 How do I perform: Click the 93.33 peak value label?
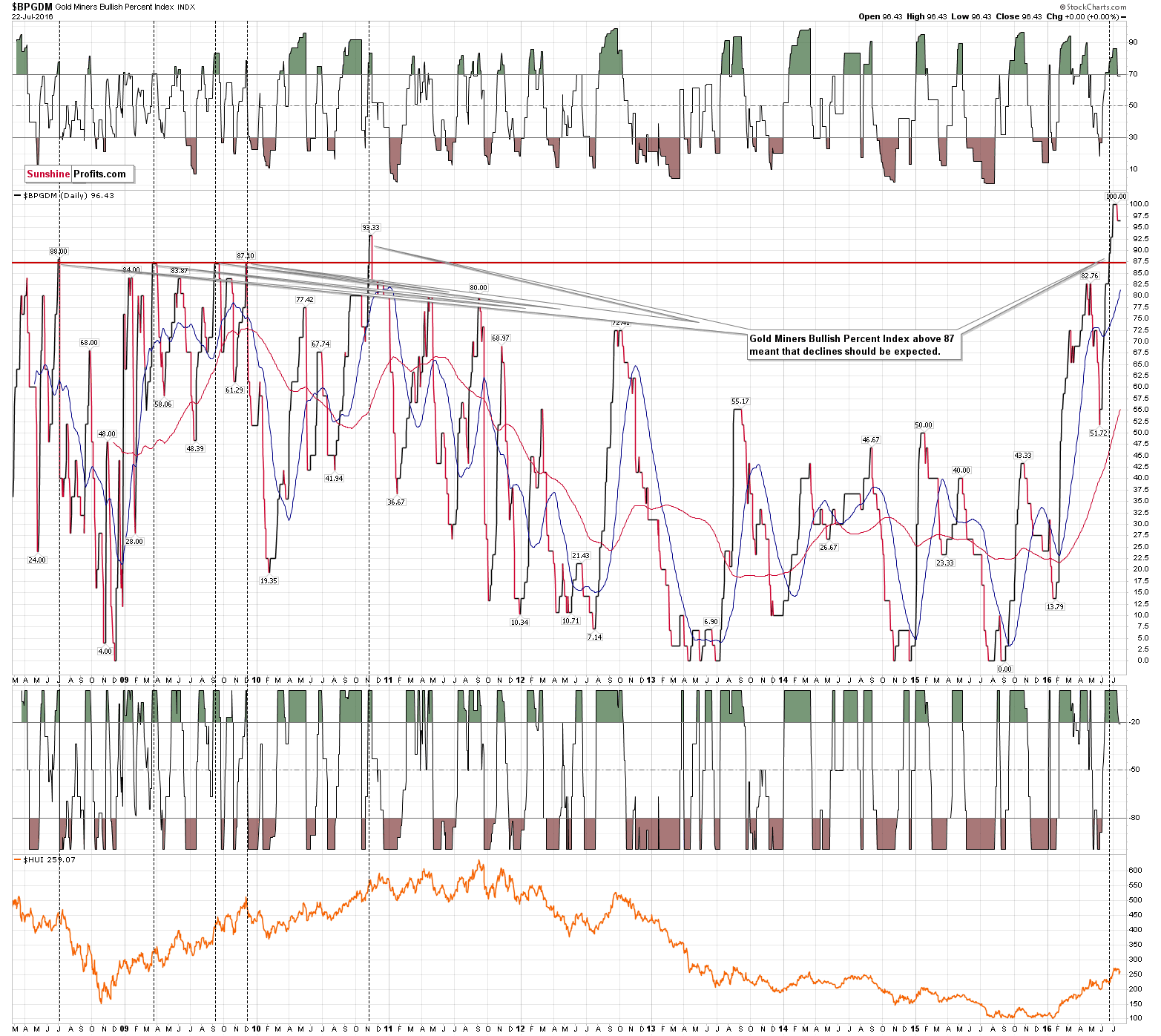(x=371, y=228)
